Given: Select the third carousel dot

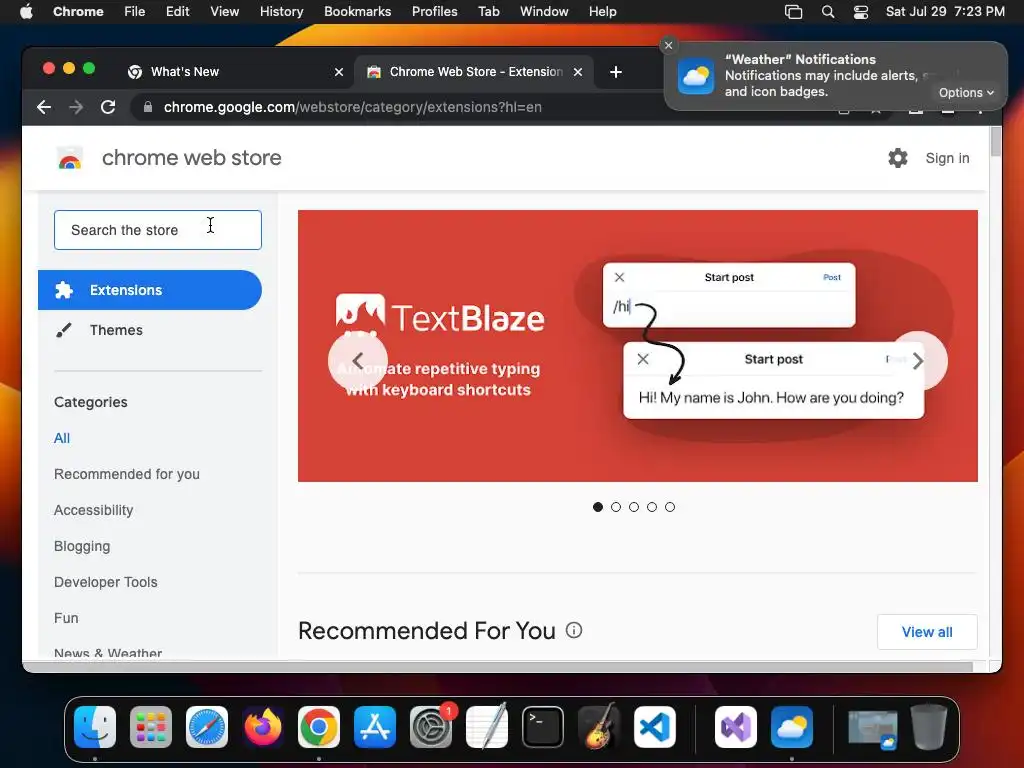Looking at the screenshot, I should [633, 507].
